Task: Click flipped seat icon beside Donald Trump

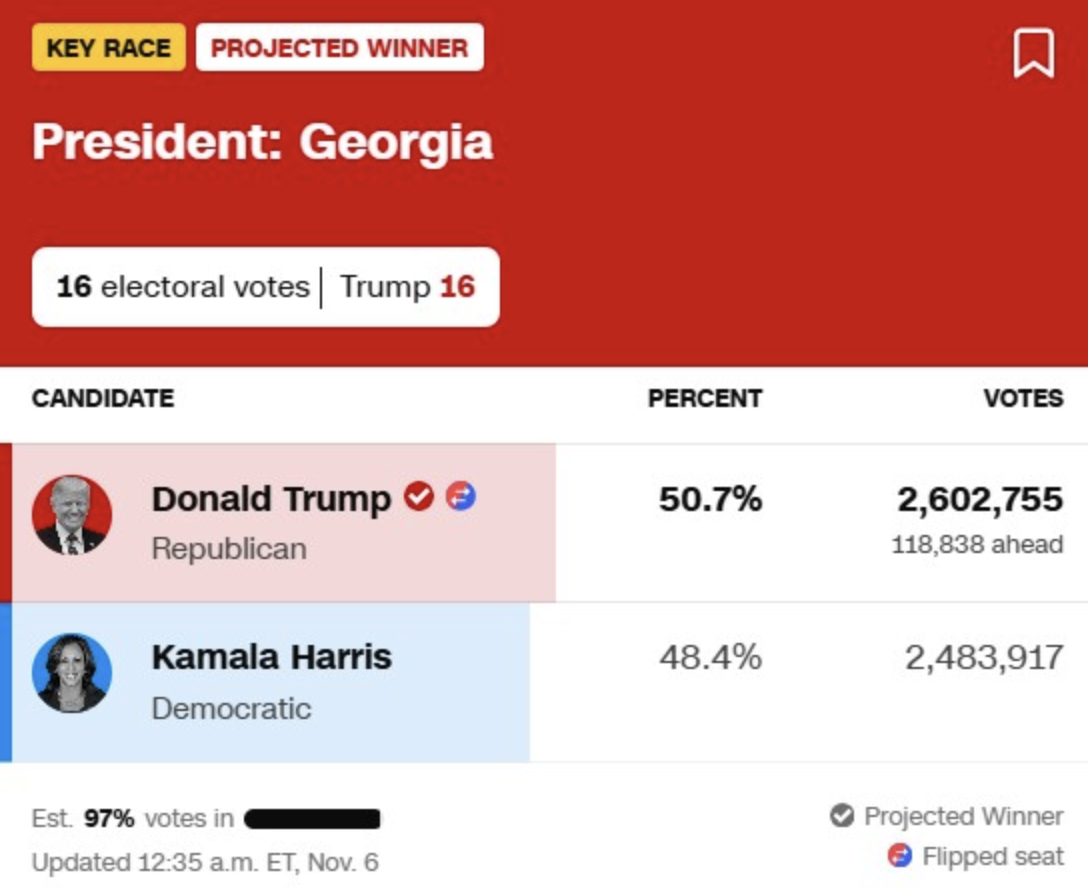Action: pyautogui.click(x=460, y=496)
